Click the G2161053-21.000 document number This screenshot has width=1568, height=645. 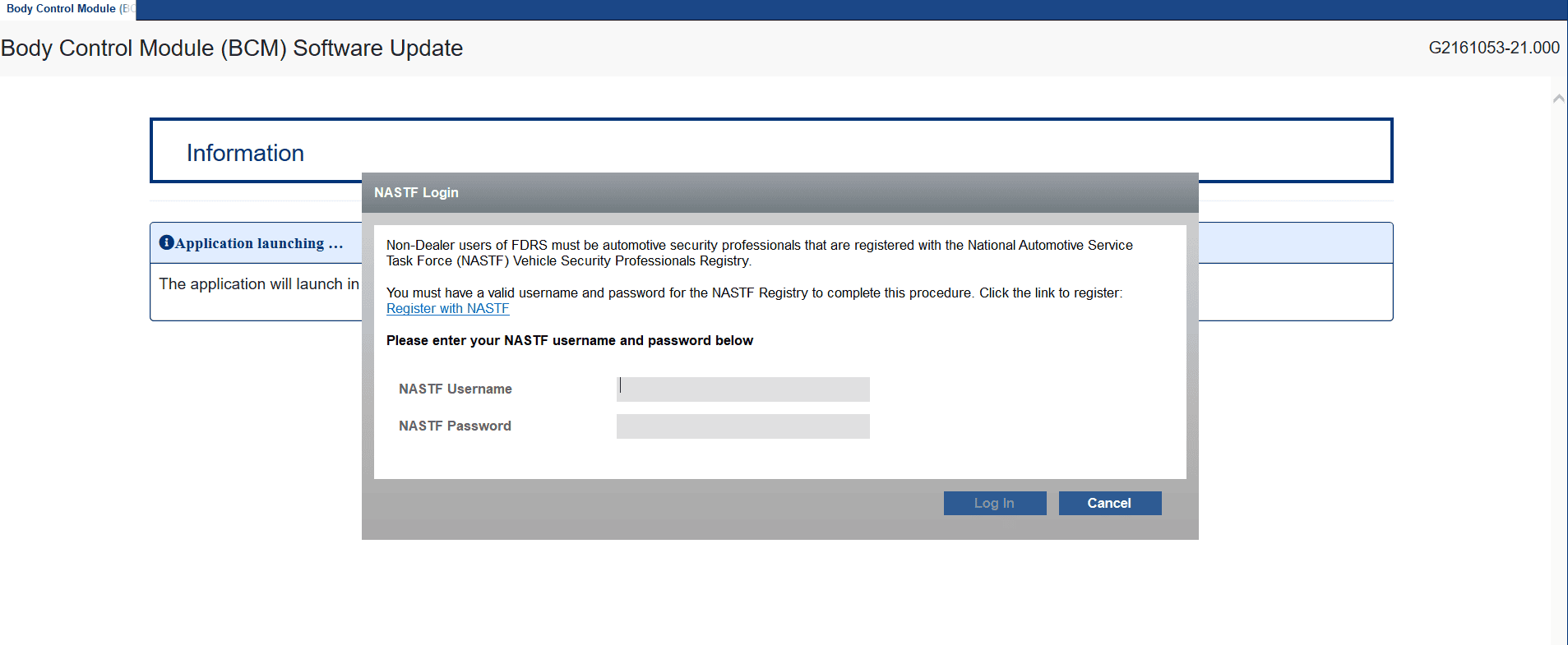coord(1493,48)
